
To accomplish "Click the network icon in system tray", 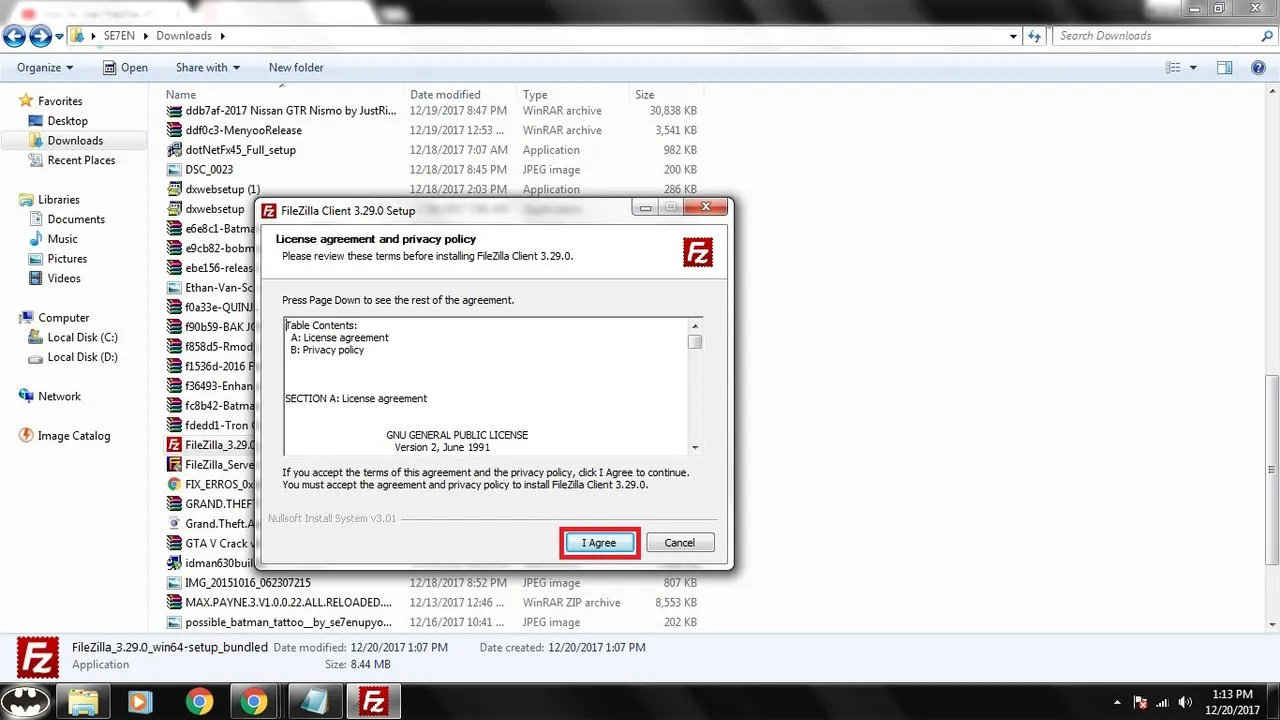I will [1163, 701].
